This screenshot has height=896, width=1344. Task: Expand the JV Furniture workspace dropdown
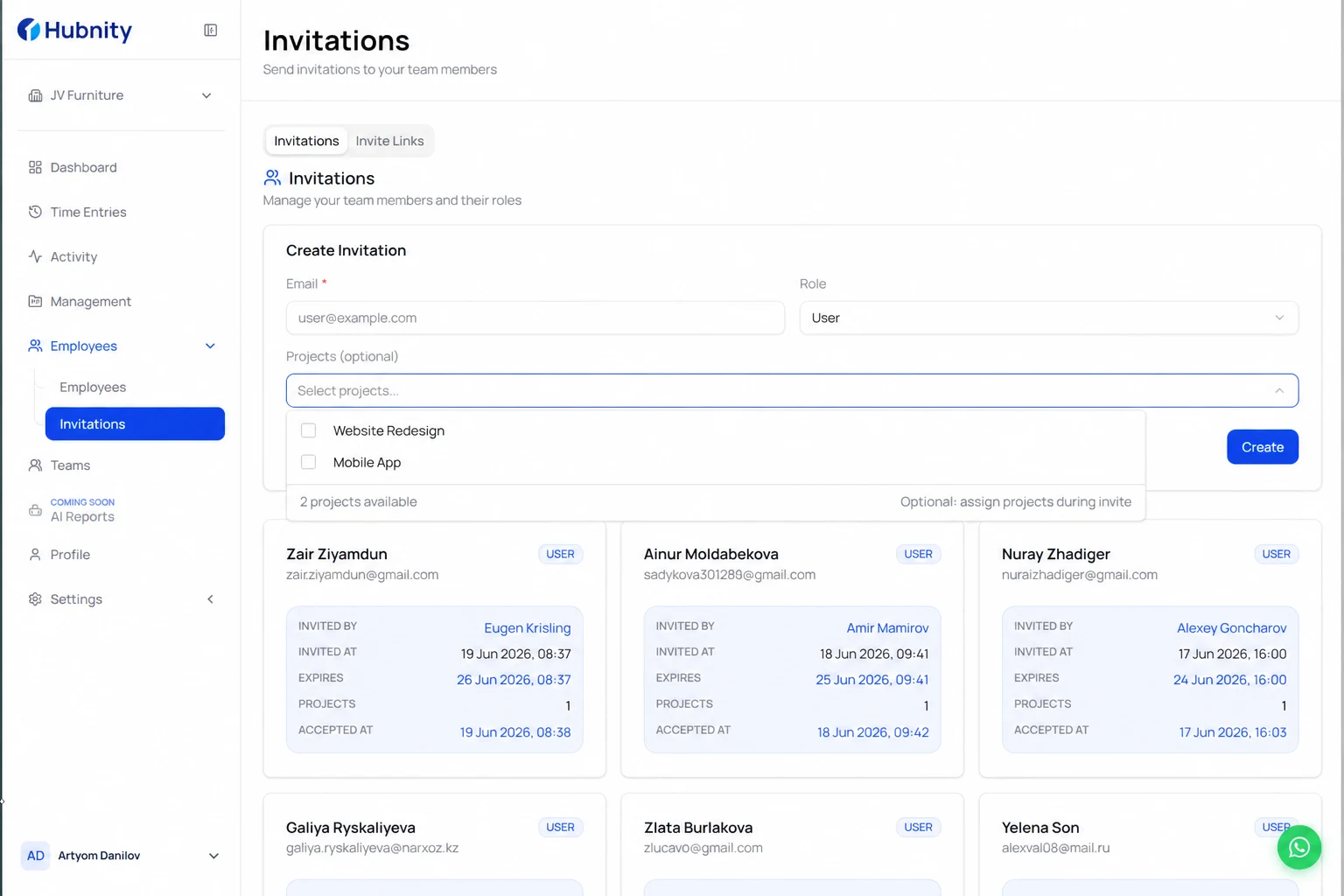[206, 95]
